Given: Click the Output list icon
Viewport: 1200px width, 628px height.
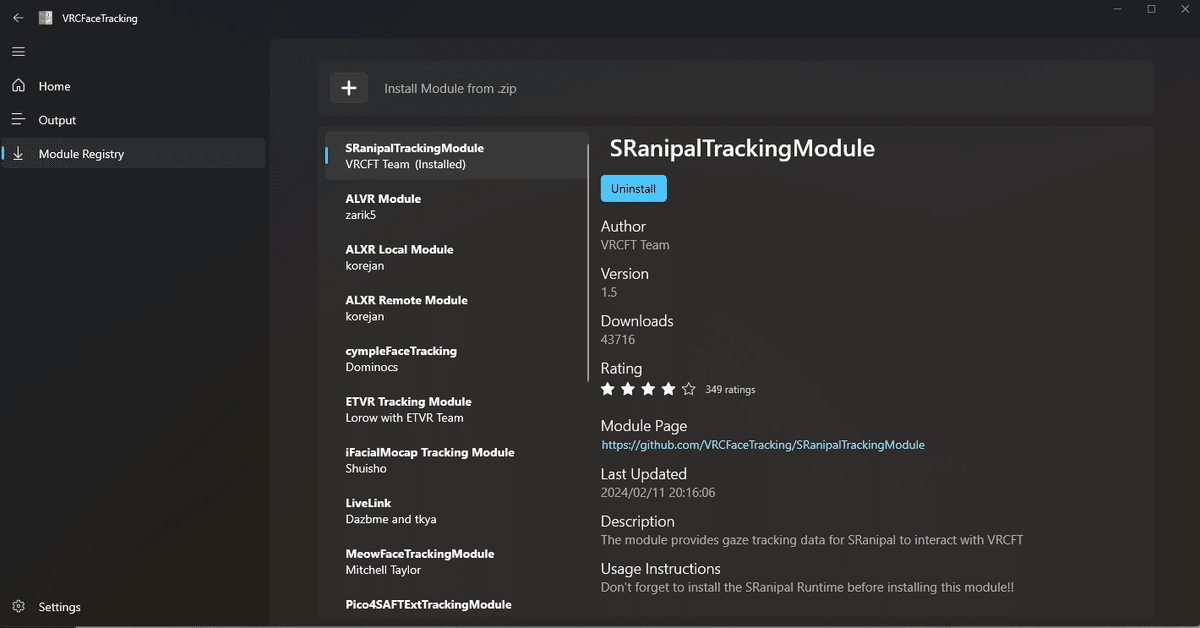Looking at the screenshot, I should (19, 120).
